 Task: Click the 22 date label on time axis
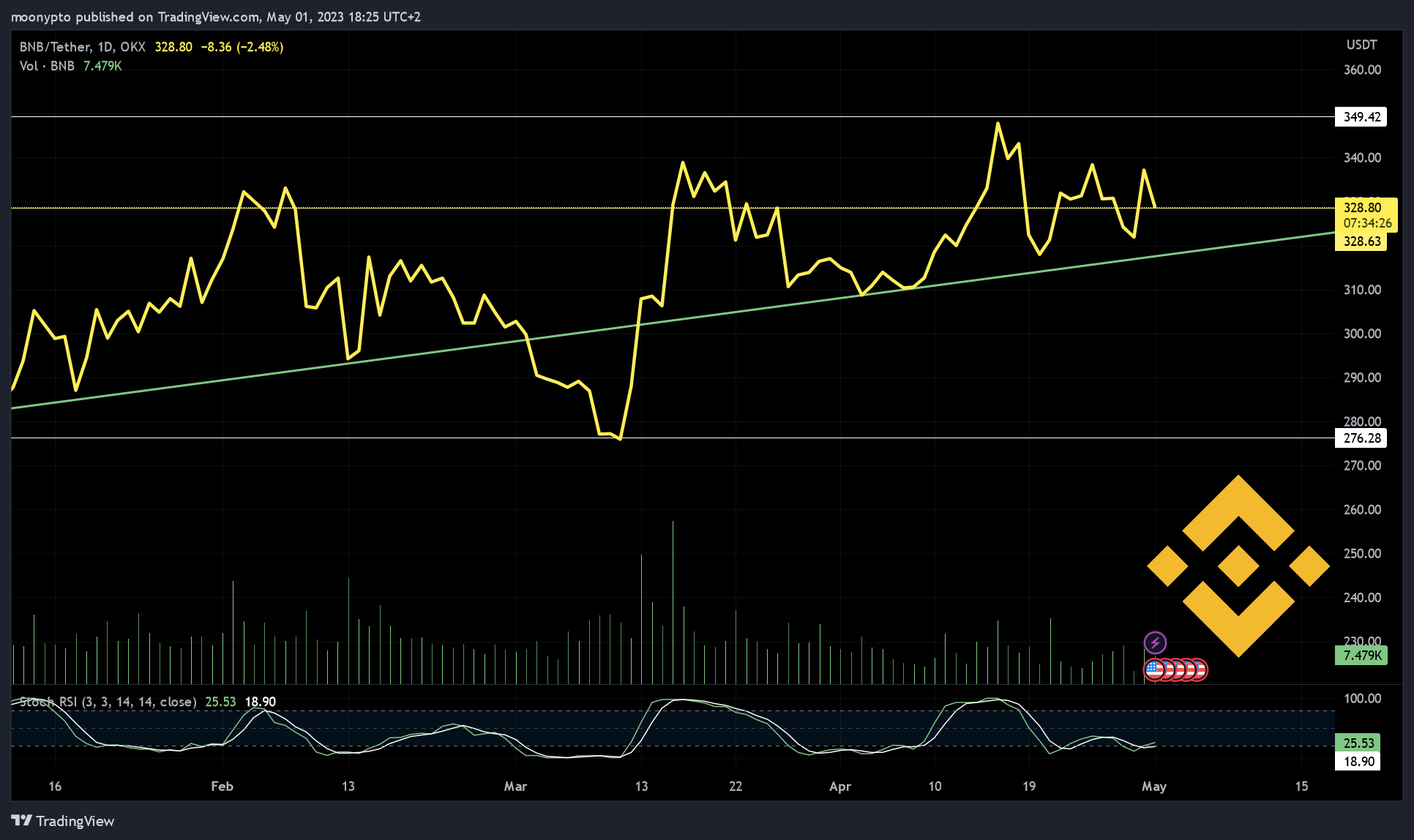736,787
